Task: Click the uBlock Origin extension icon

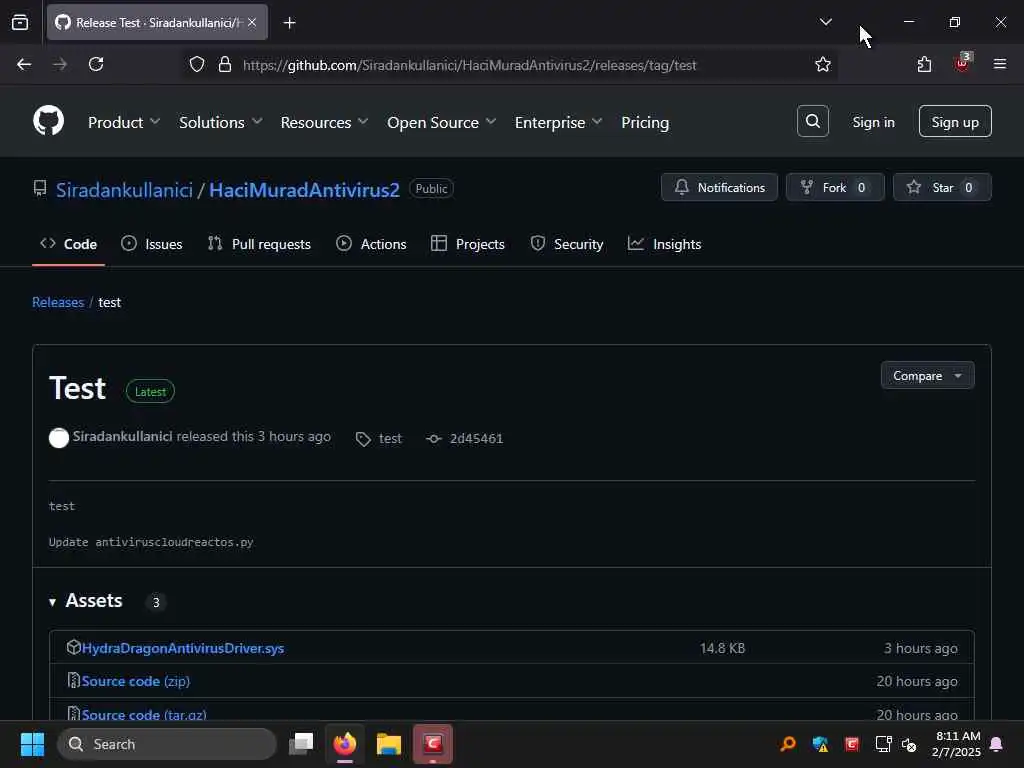Action: pyautogui.click(x=962, y=63)
